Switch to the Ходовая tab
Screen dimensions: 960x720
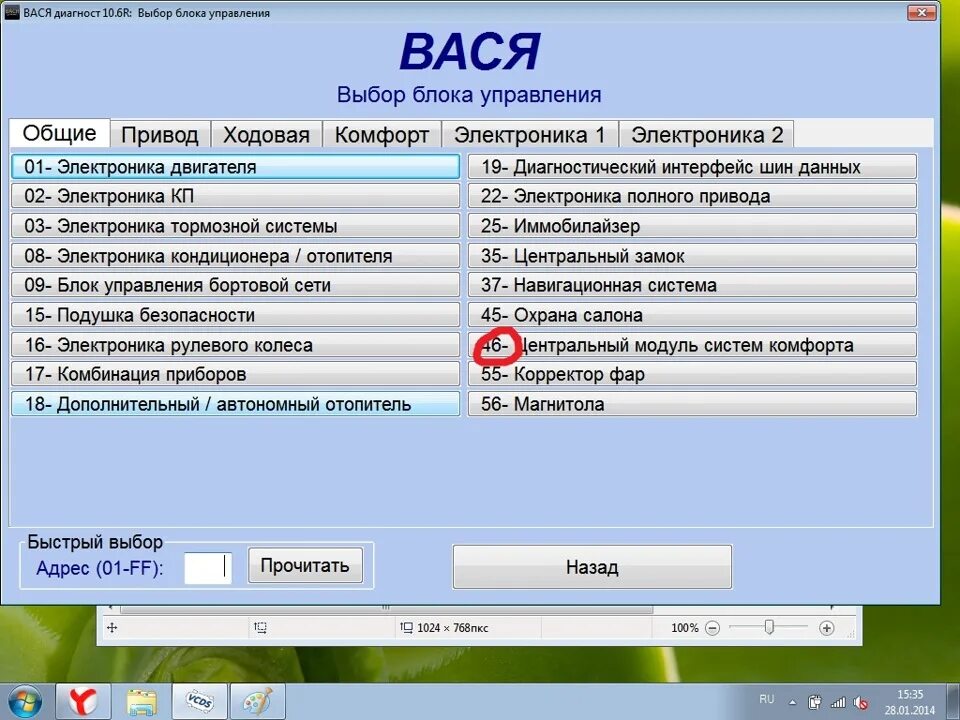266,135
